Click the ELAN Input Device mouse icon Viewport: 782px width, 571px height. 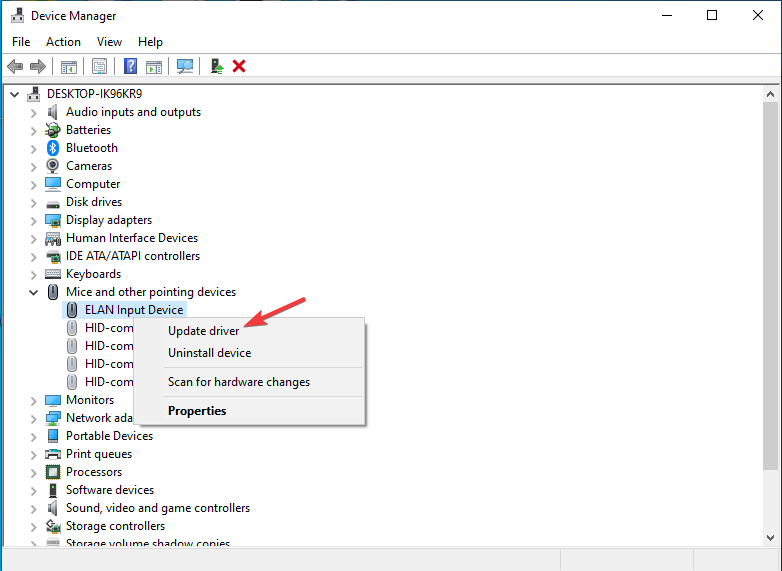click(x=72, y=310)
